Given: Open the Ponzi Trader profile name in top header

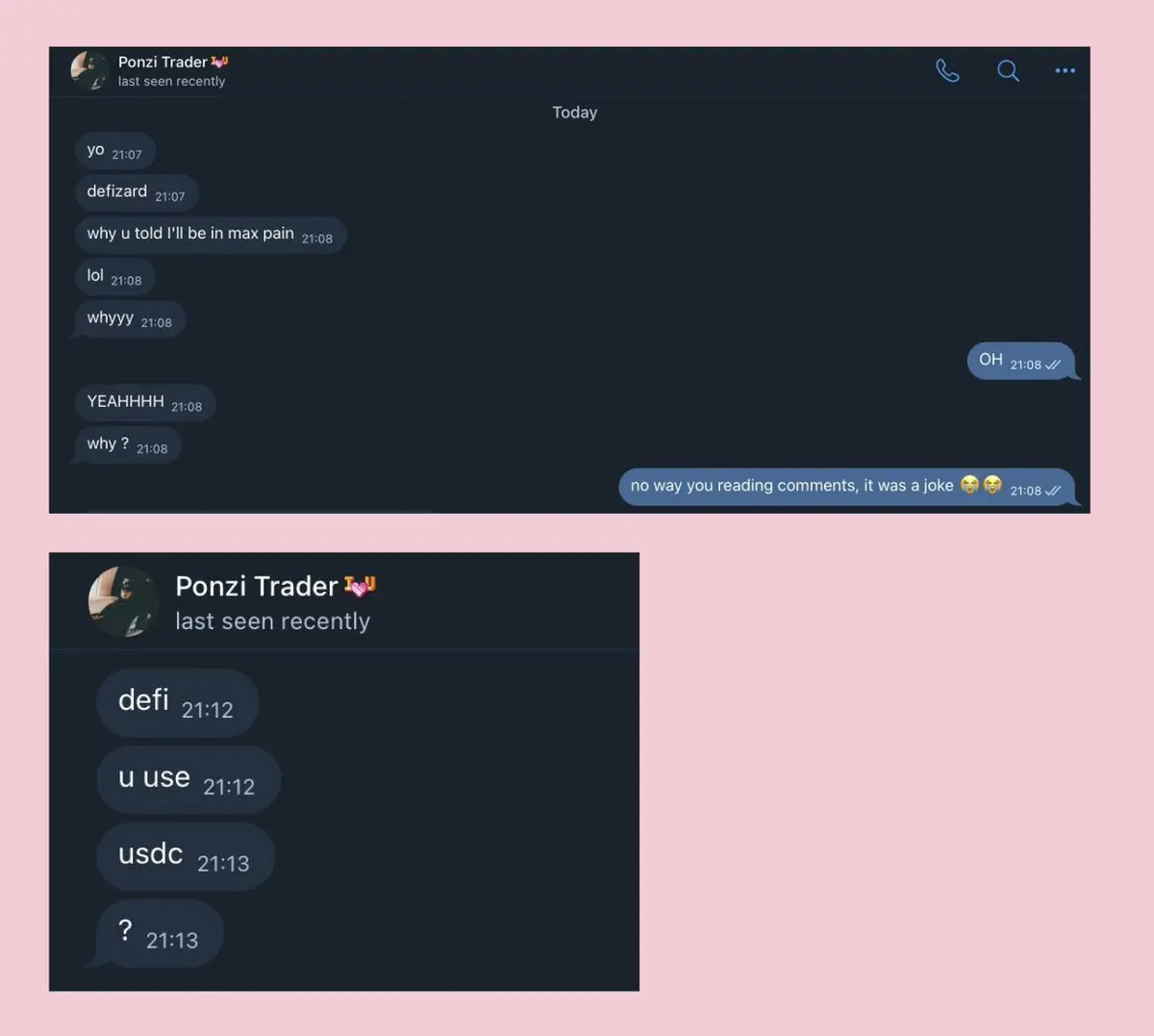Looking at the screenshot, I should coord(163,62).
